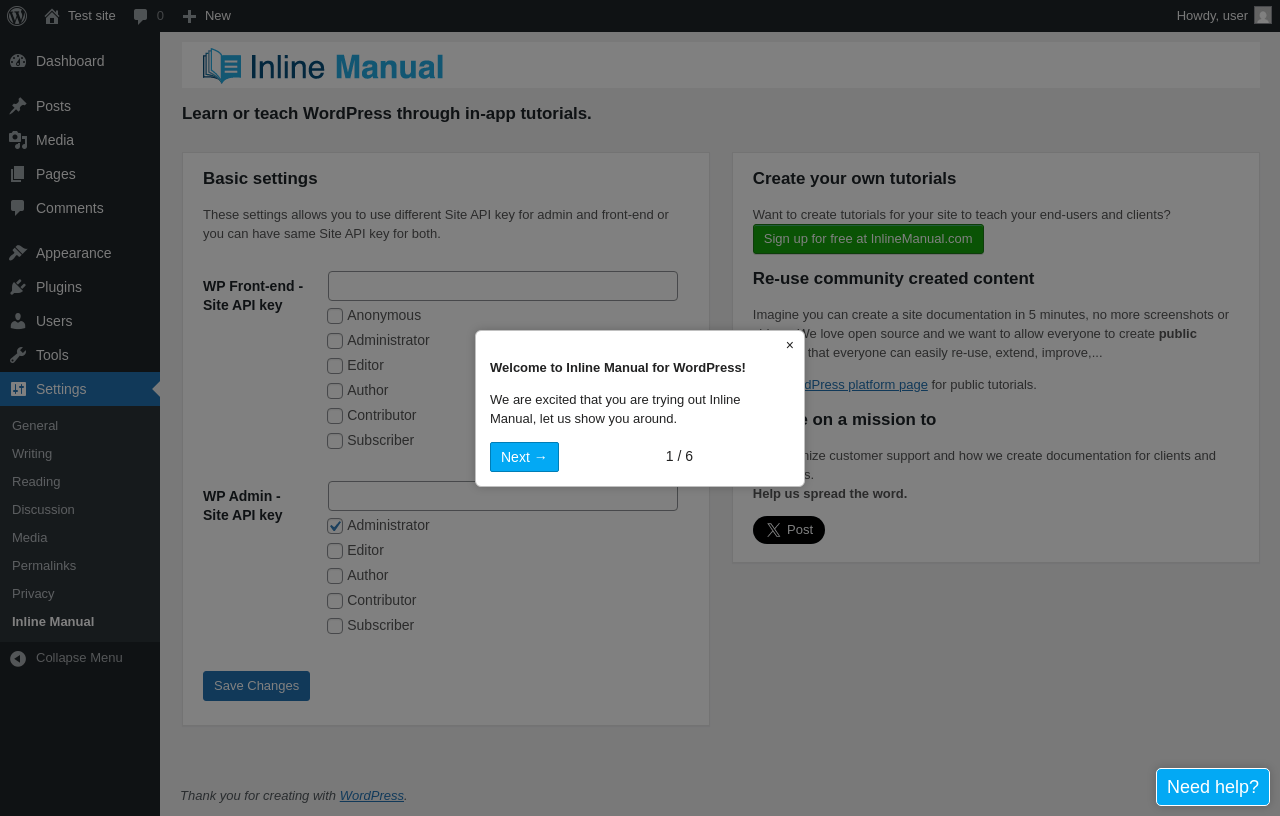The height and width of the screenshot is (816, 1280).
Task: Check Contributor under WP Admin key
Action: point(335,601)
